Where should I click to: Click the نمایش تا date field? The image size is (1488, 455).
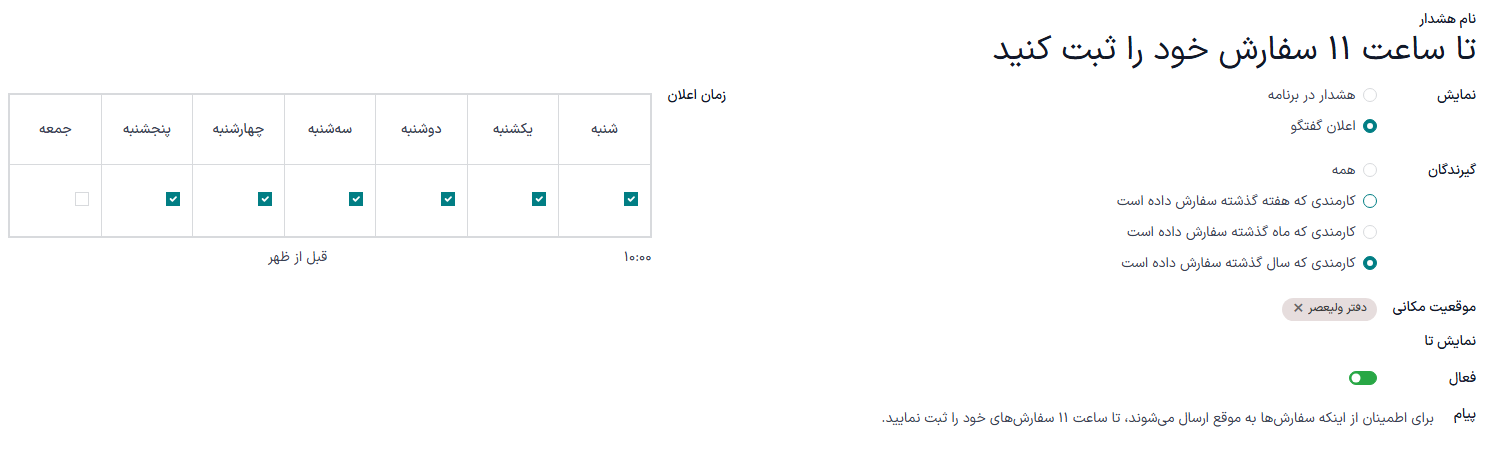[1300, 342]
